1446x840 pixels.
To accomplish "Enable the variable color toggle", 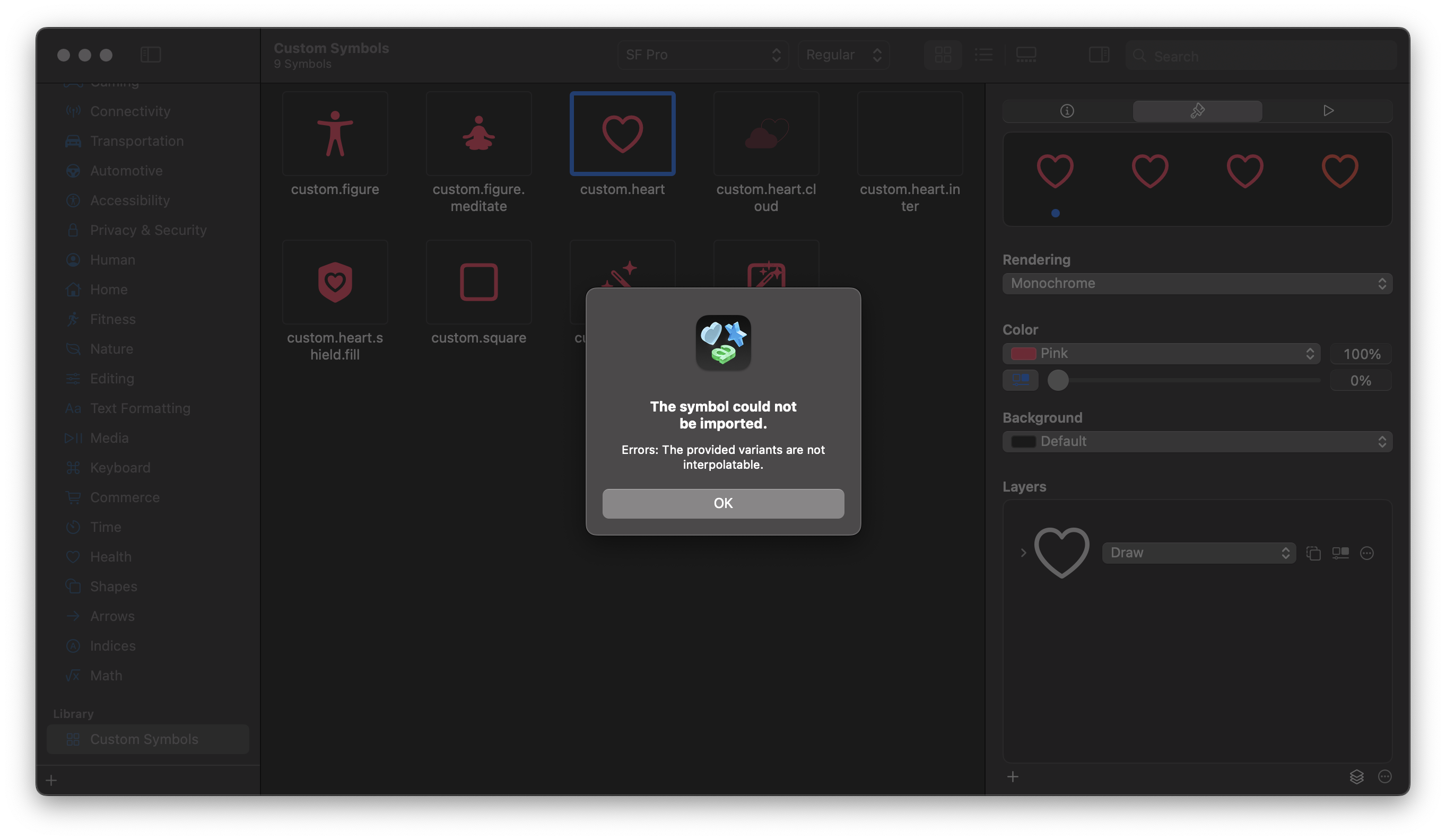I will (x=1021, y=380).
